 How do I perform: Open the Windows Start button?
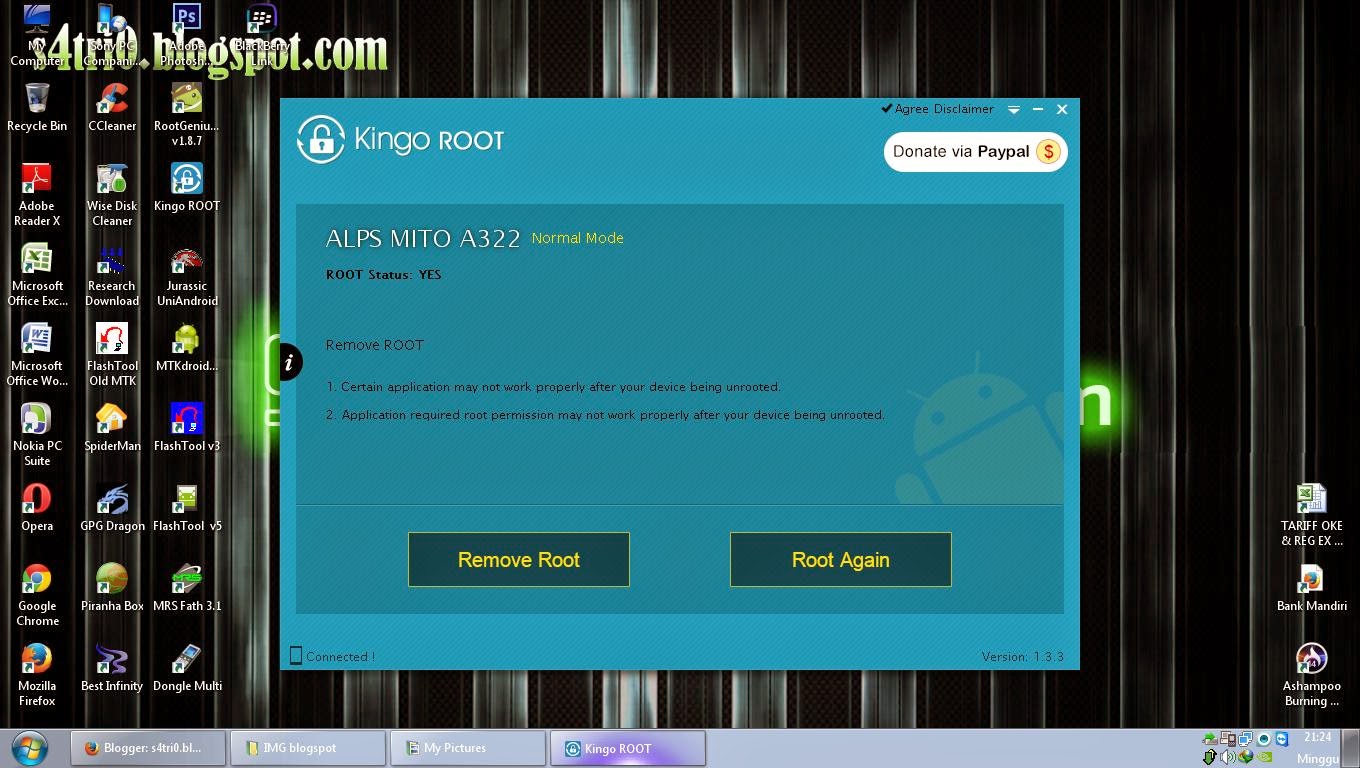[x=31, y=748]
